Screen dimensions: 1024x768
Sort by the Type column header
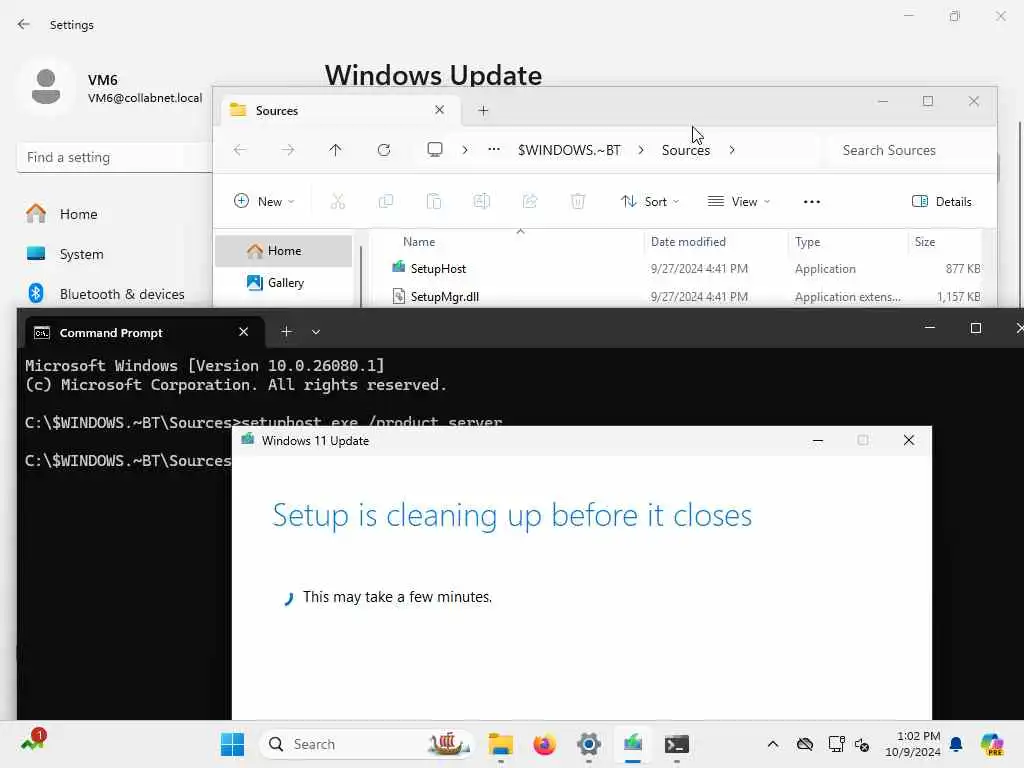pyautogui.click(x=807, y=242)
